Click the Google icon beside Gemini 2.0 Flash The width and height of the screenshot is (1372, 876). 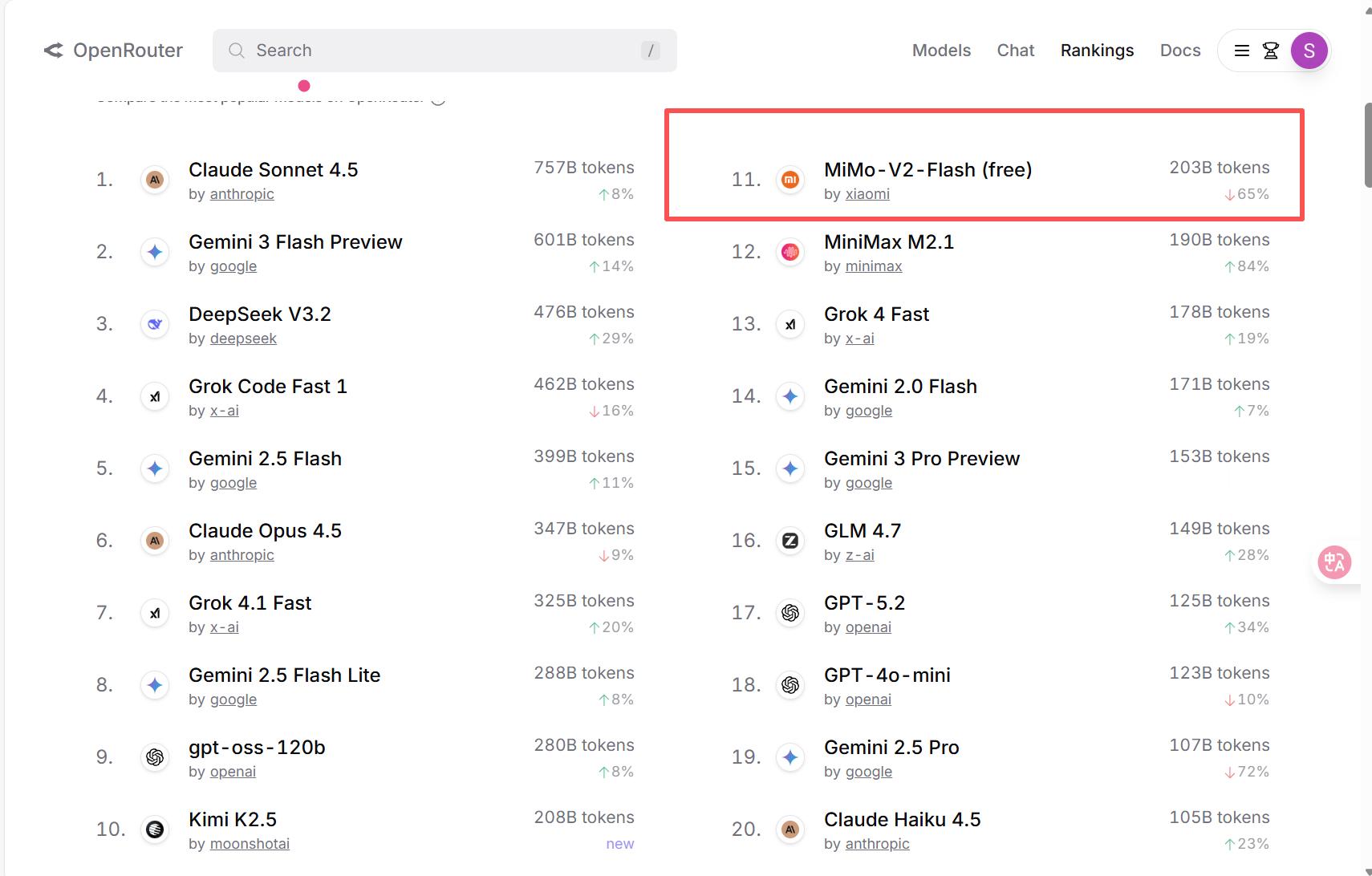pos(790,396)
